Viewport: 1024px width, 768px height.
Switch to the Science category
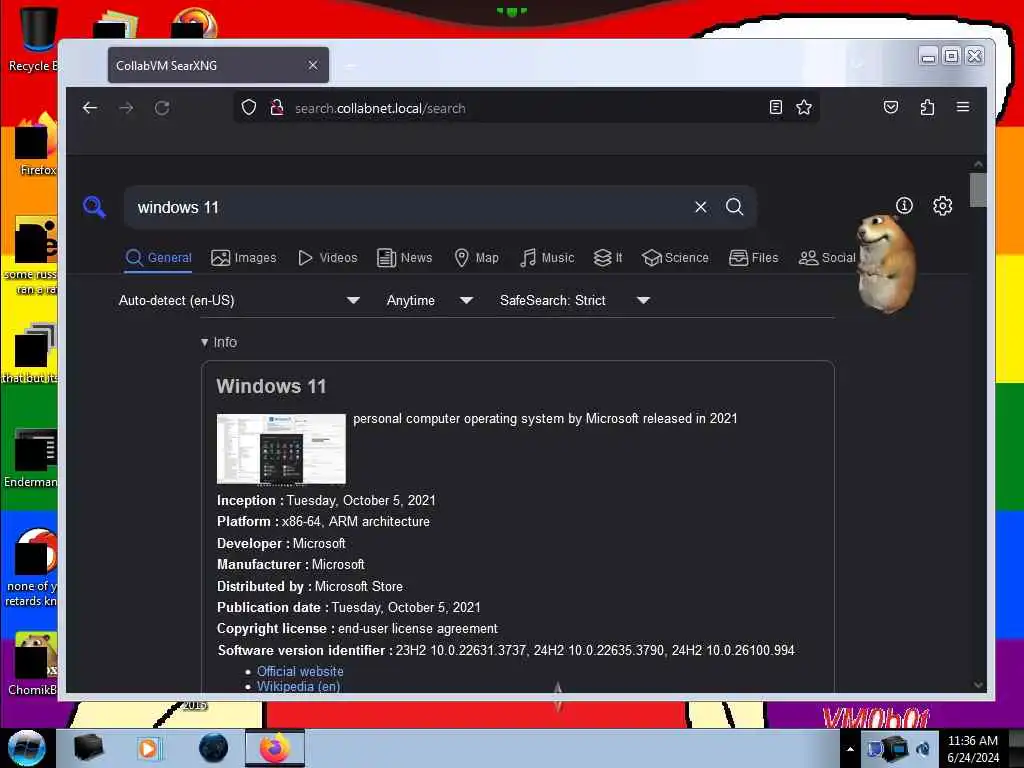[675, 258]
